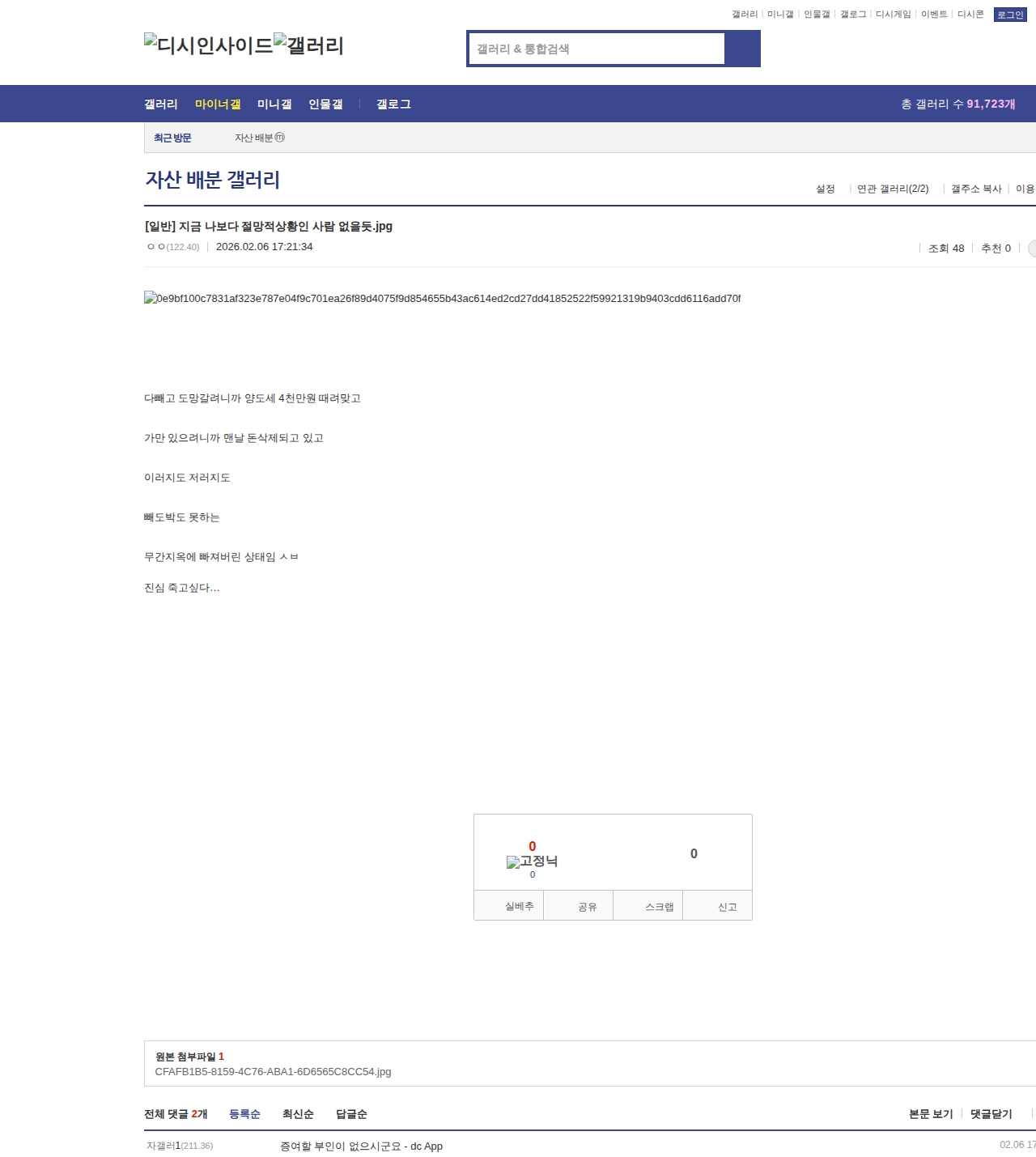Click the 실베추 button

click(508, 906)
